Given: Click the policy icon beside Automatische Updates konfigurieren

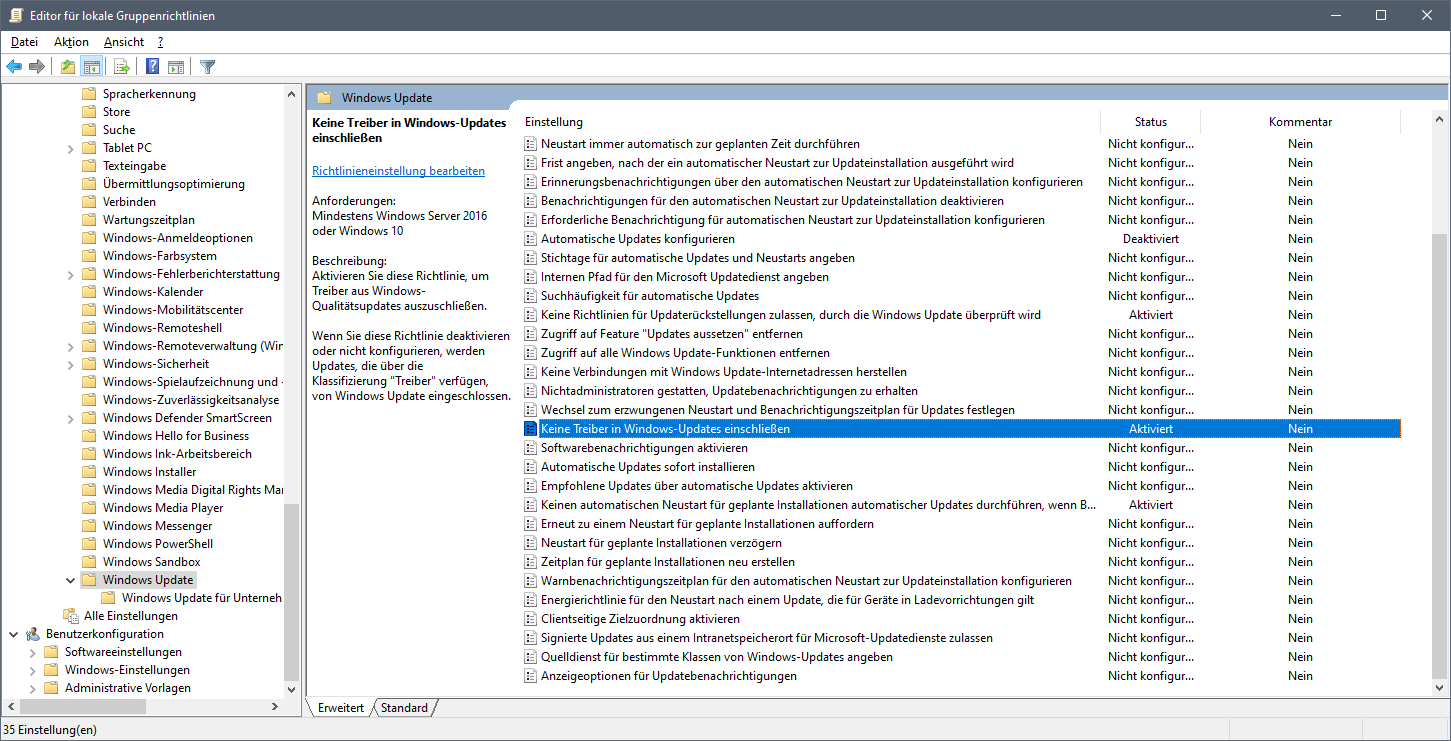Looking at the screenshot, I should click(531, 239).
